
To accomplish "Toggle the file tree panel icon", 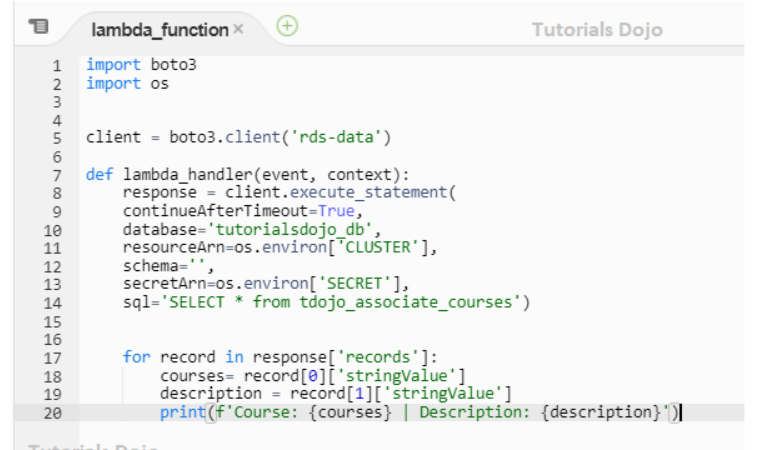I will pos(37,28).
